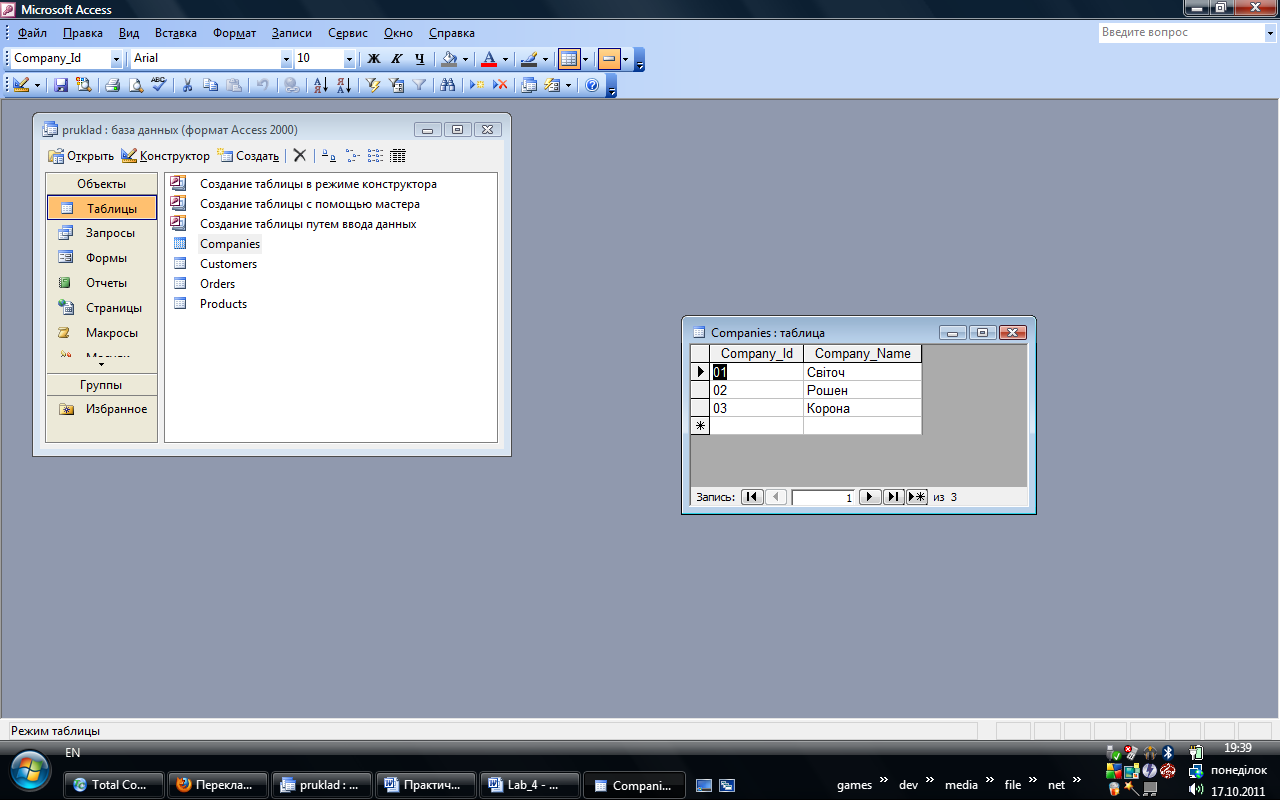This screenshot has height=800, width=1280.
Task: Click the New Record toolbar icon
Action: [478, 86]
